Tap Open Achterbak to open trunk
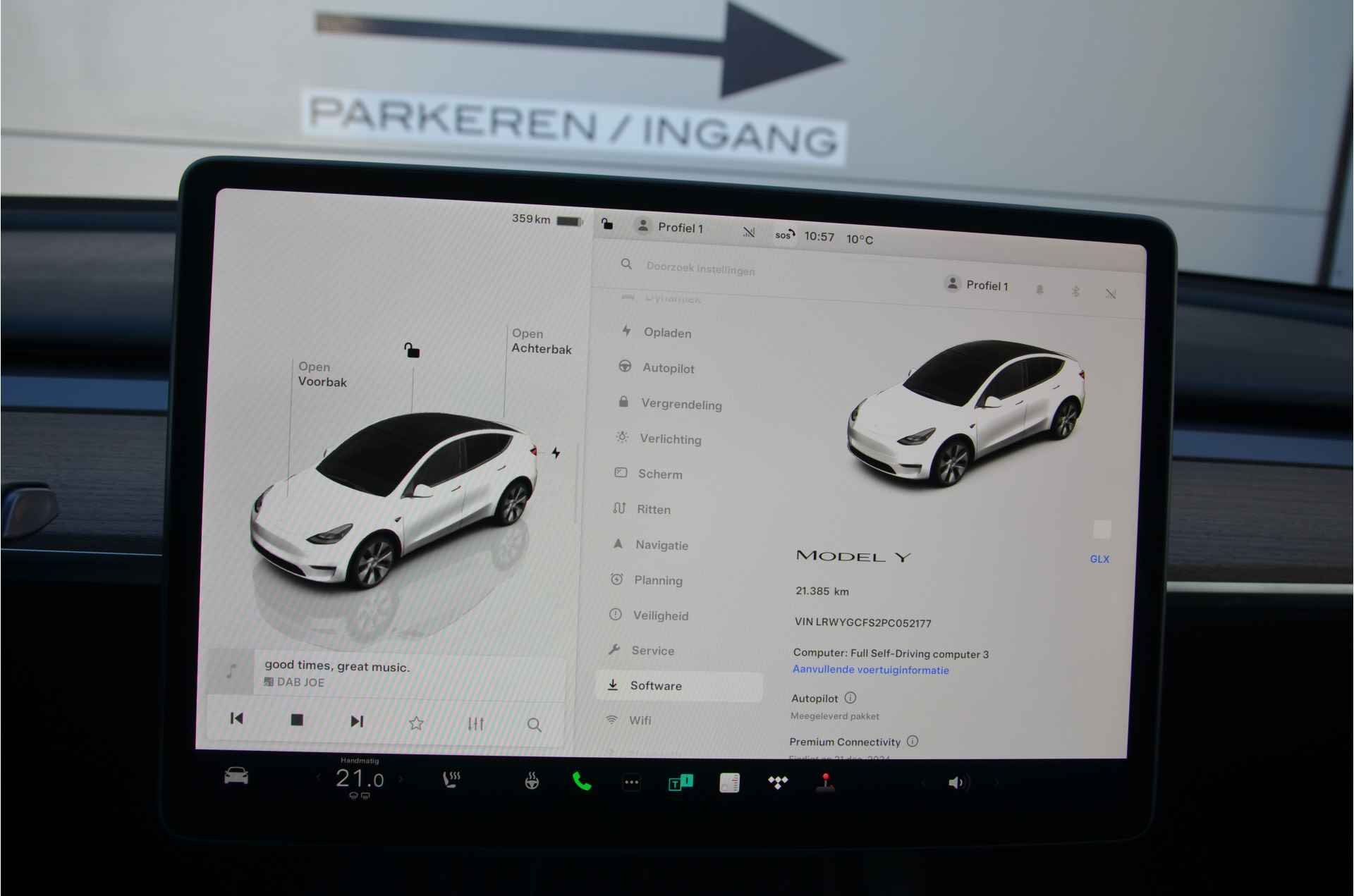Viewport: 1354px width, 896px height. pos(542,341)
